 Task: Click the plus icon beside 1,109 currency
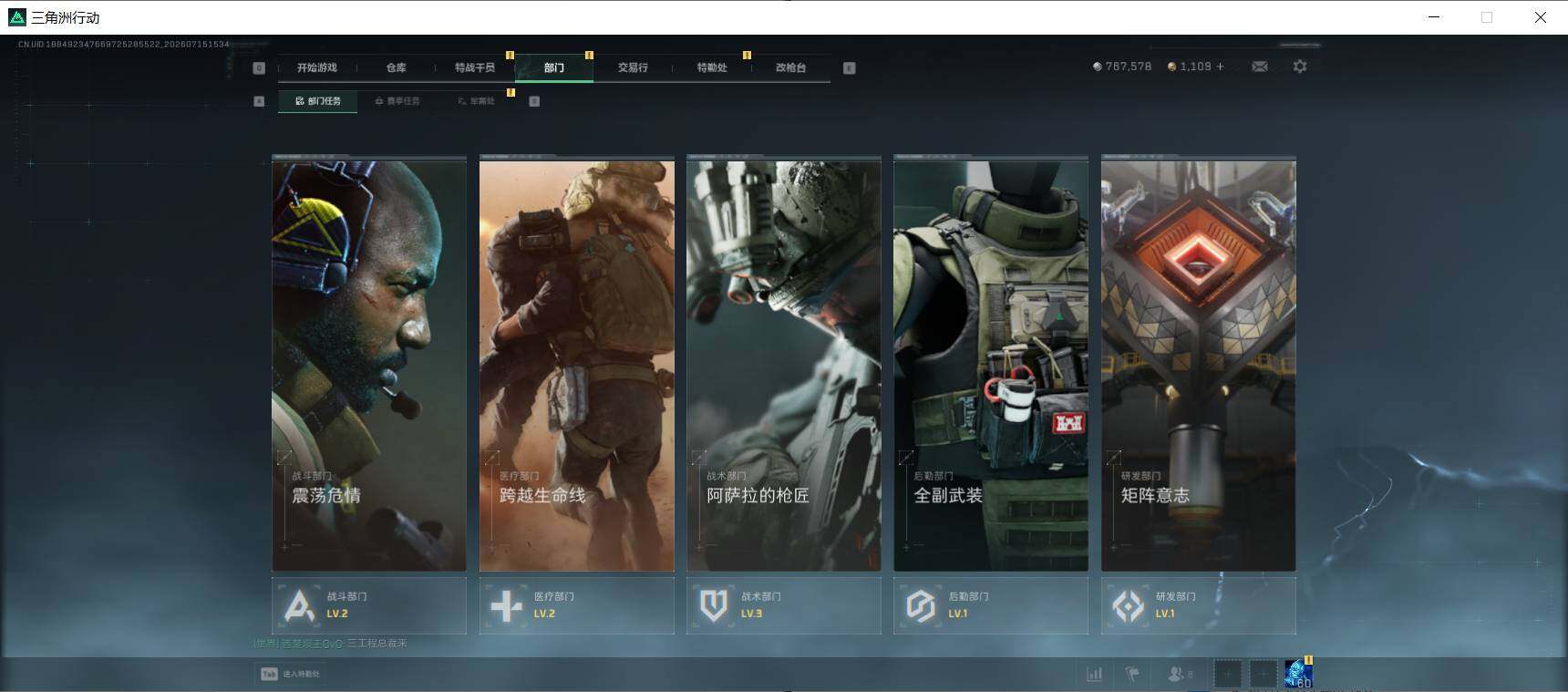(1221, 67)
